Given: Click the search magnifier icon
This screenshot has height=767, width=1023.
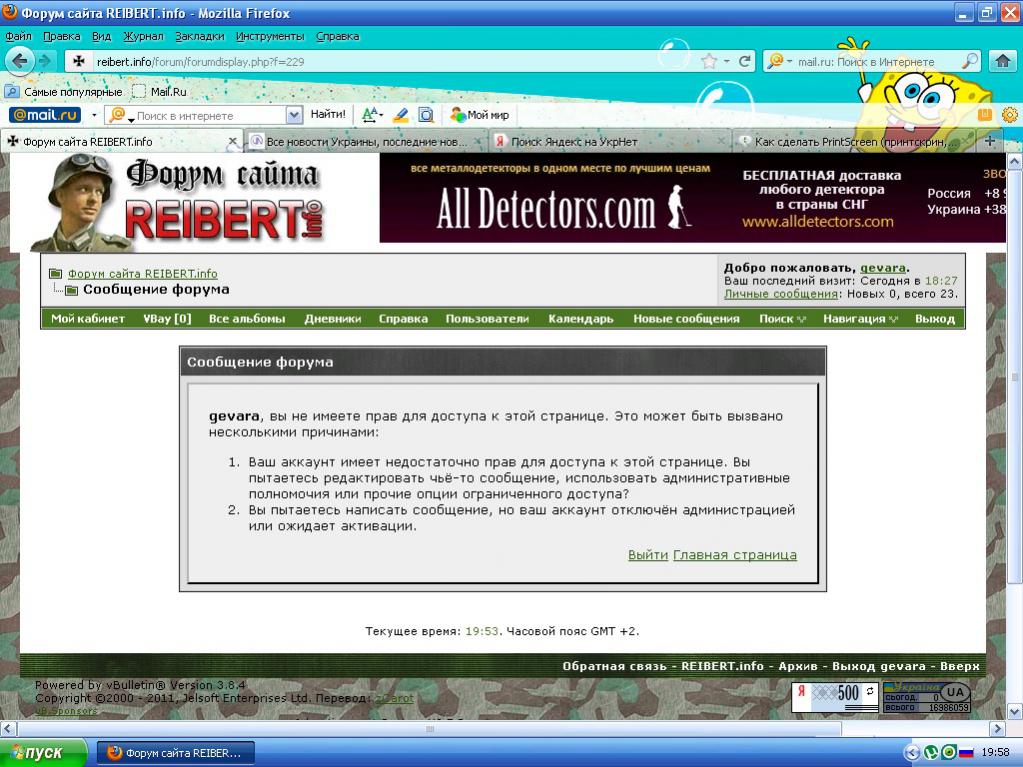Looking at the screenshot, I should (970, 61).
